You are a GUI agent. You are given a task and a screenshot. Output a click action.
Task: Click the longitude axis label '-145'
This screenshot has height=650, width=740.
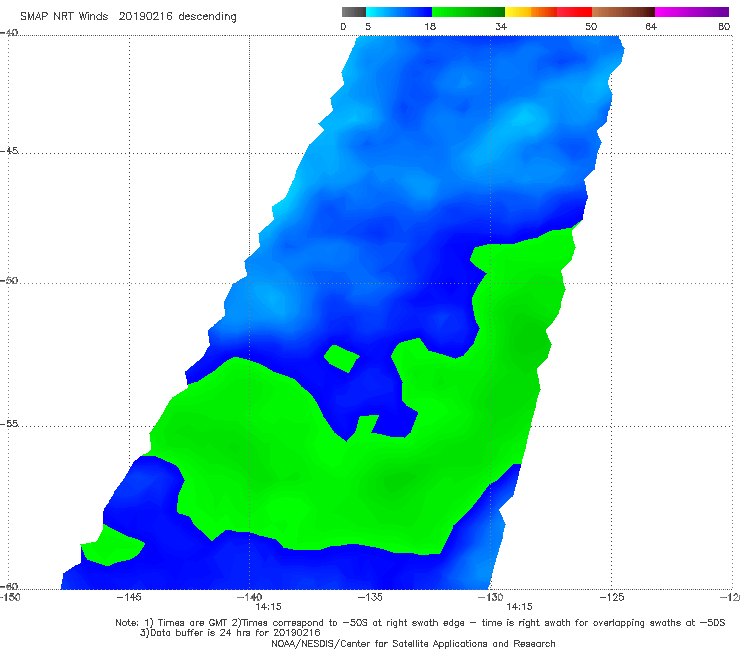129,597
